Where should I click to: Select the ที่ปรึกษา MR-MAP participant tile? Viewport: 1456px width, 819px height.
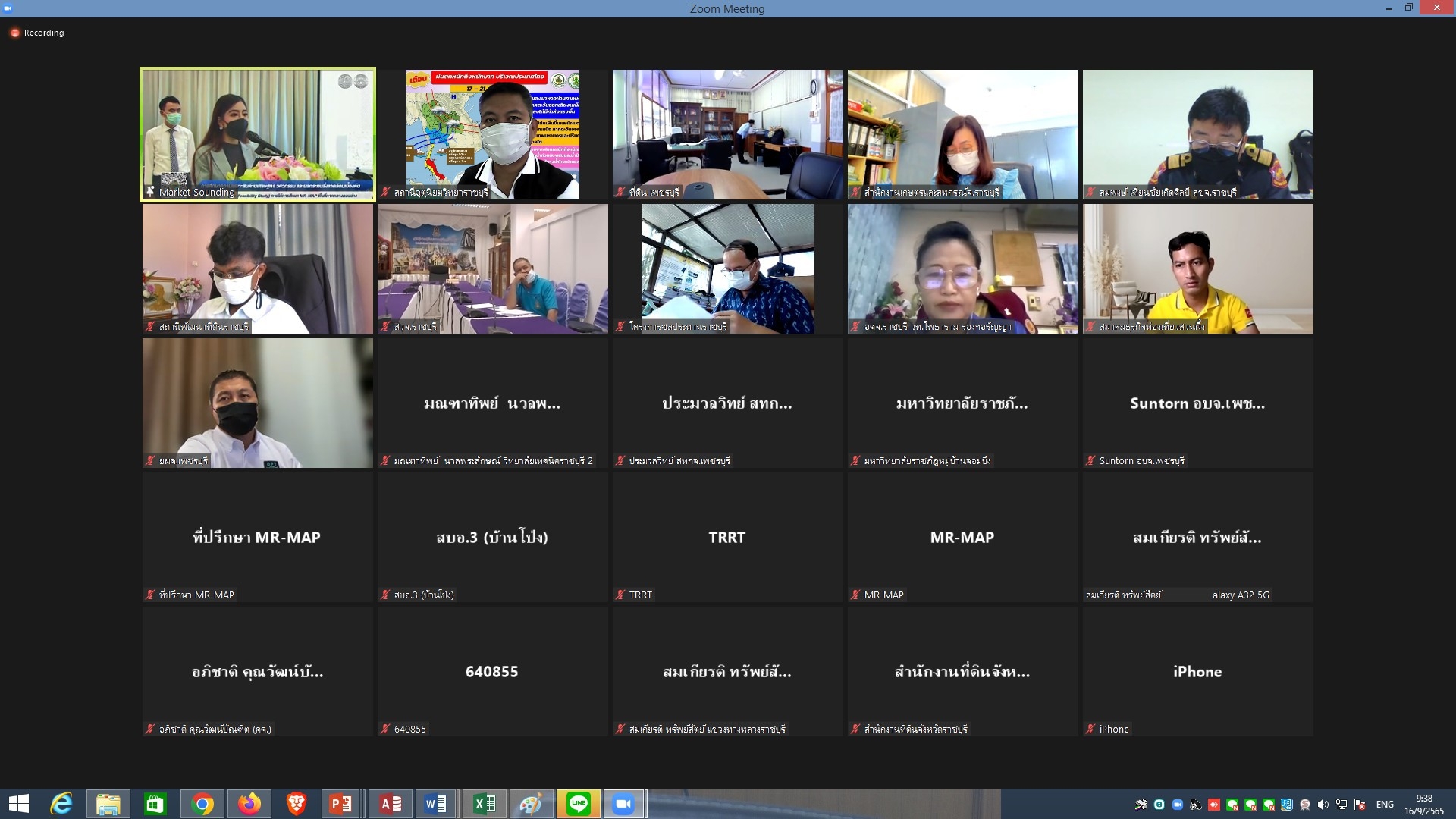click(257, 538)
